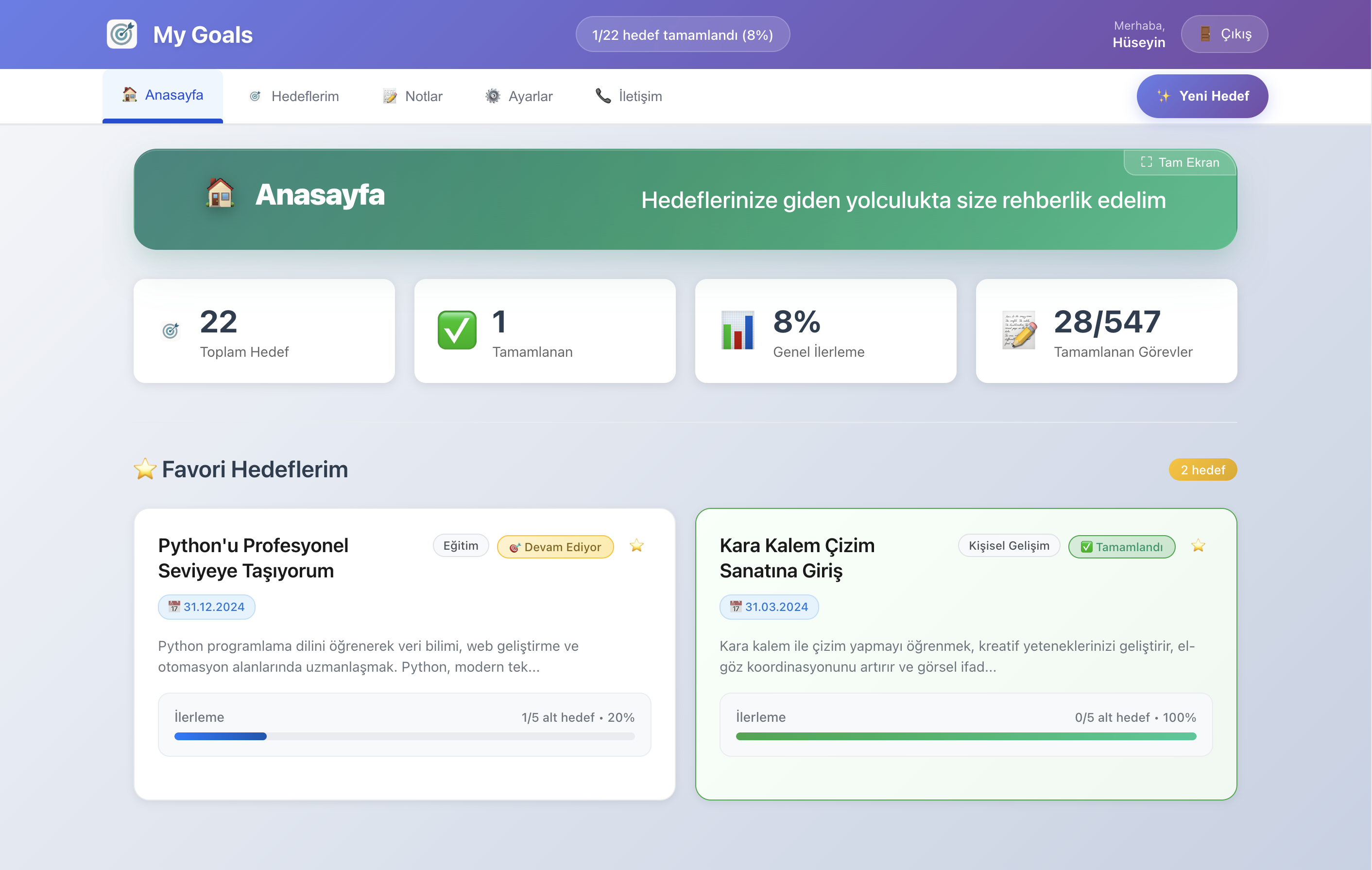Open the Eğitim category selector
Image resolution: width=1372 pixels, height=870 pixels.
(x=461, y=546)
